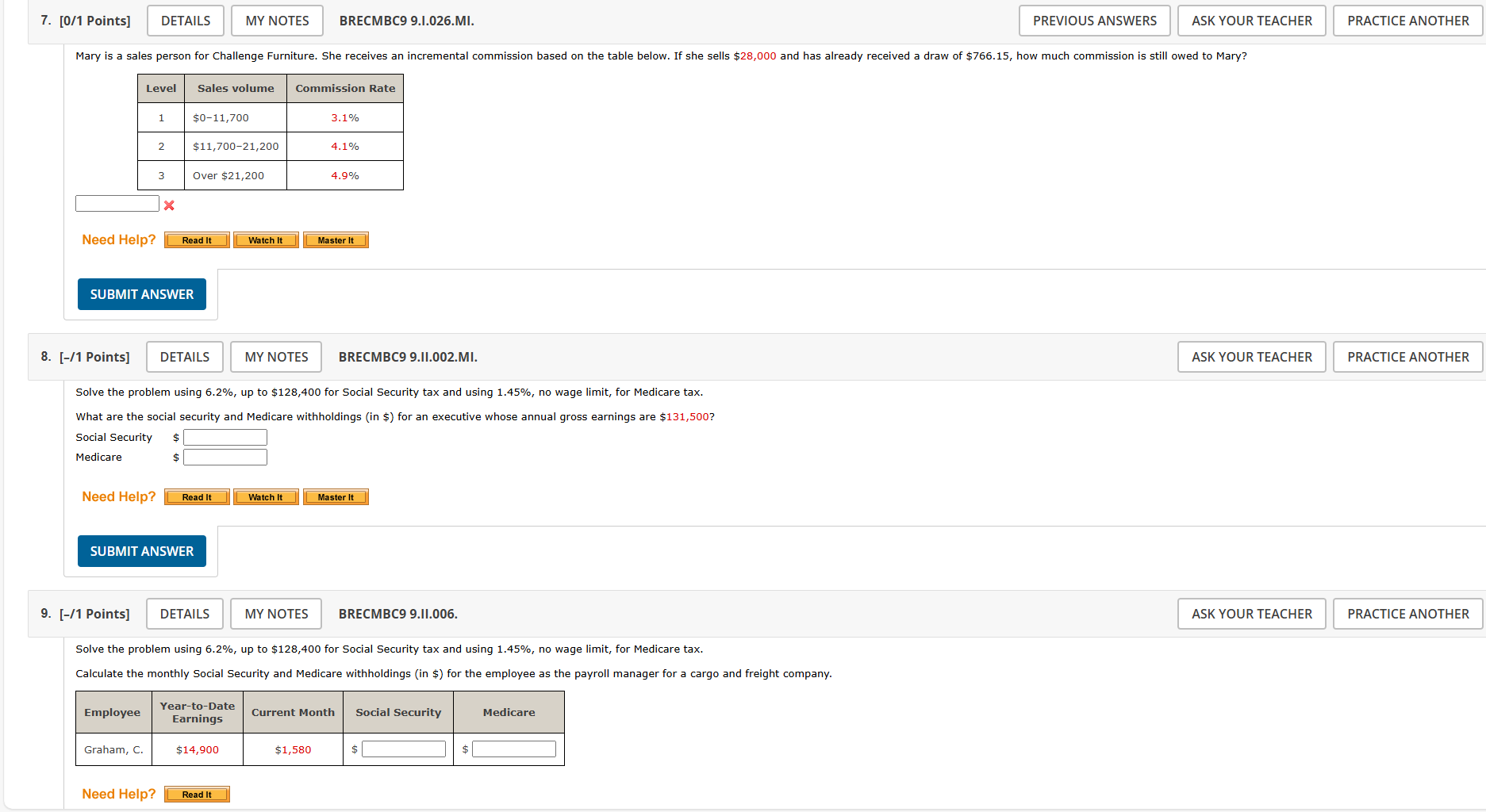
Task: Click SUBMIT ANSWER for question 8
Action: click(x=141, y=550)
